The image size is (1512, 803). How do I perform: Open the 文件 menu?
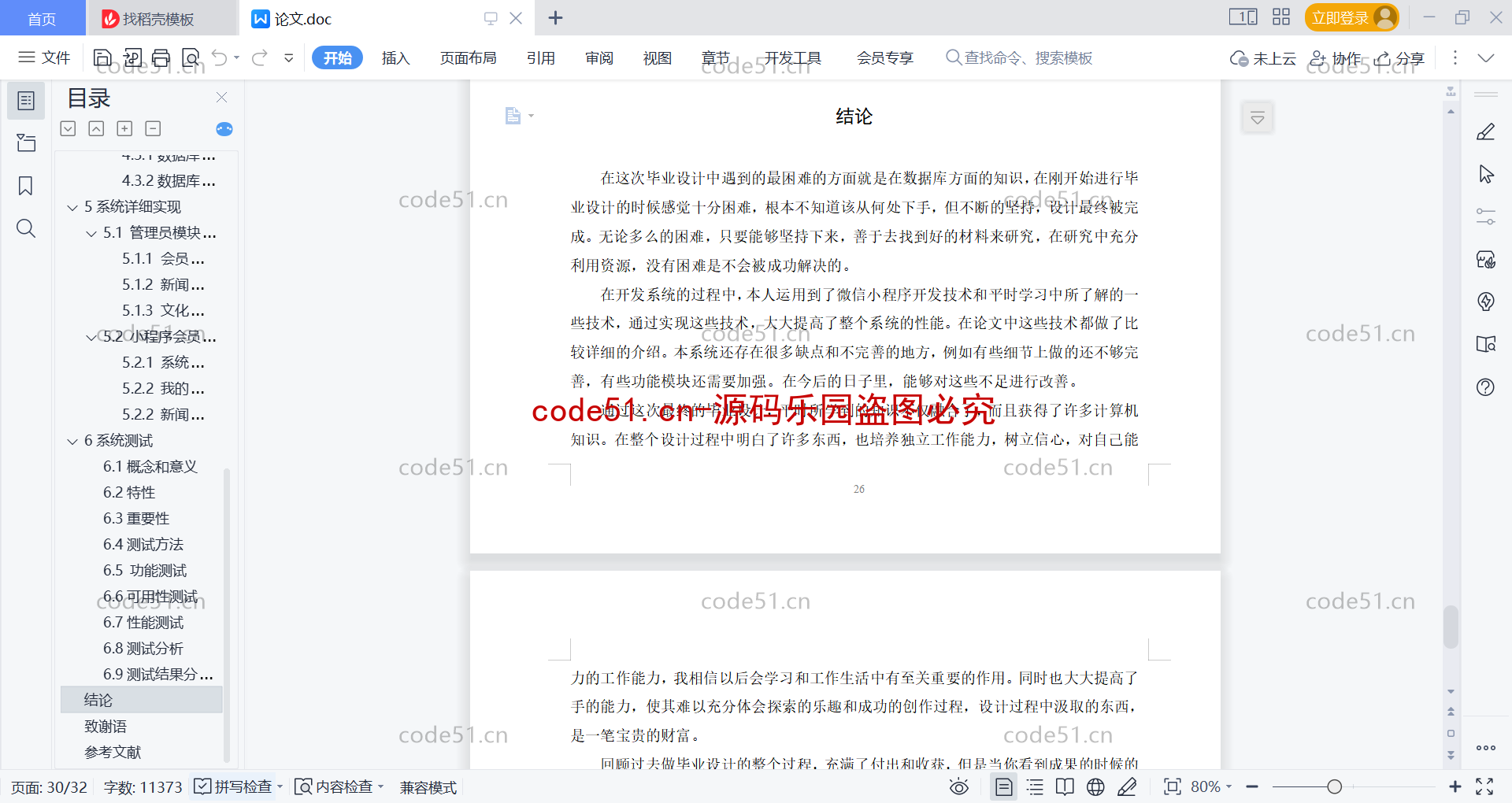[45, 57]
